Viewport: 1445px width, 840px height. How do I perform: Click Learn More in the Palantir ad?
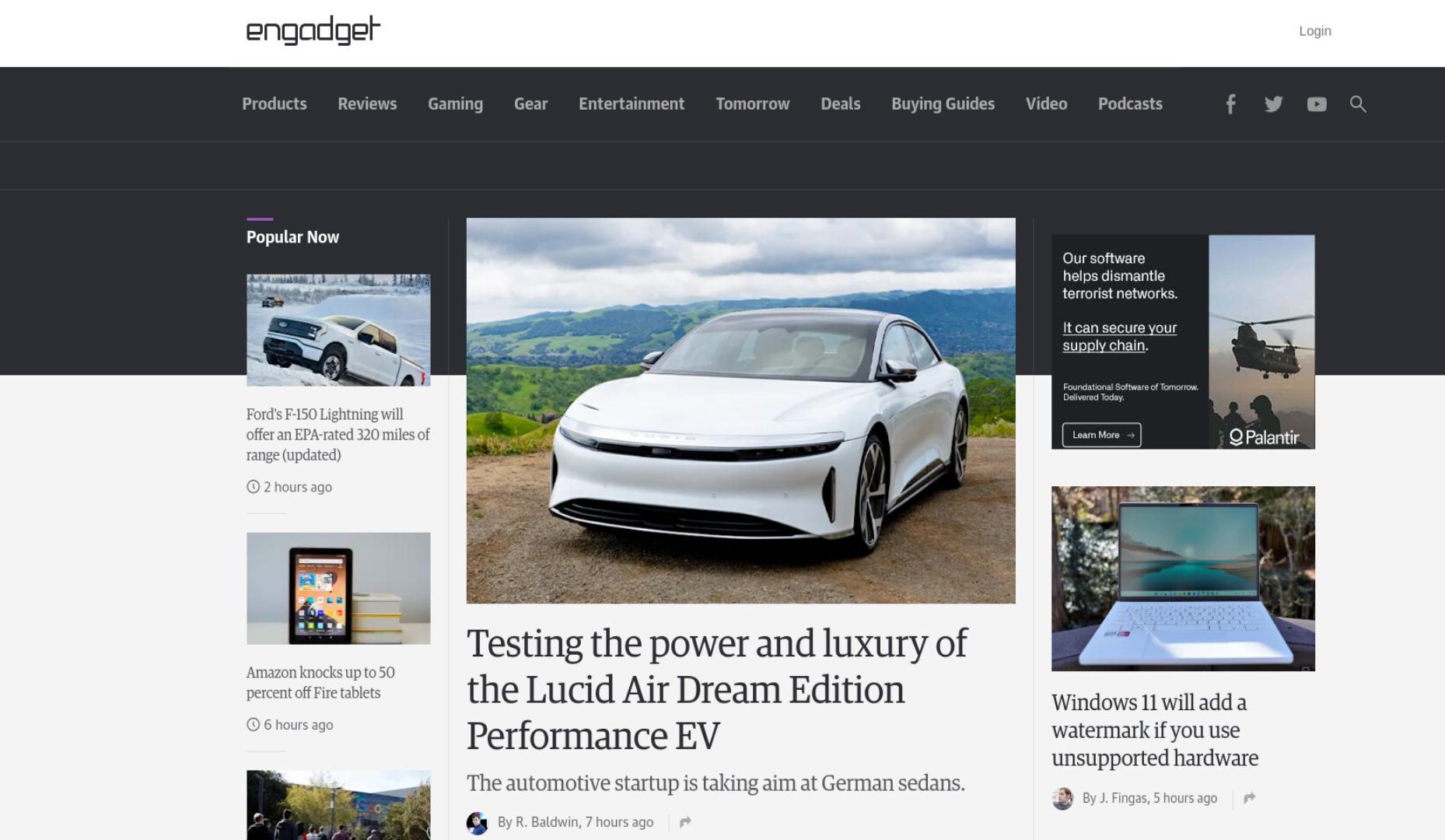[x=1102, y=435]
